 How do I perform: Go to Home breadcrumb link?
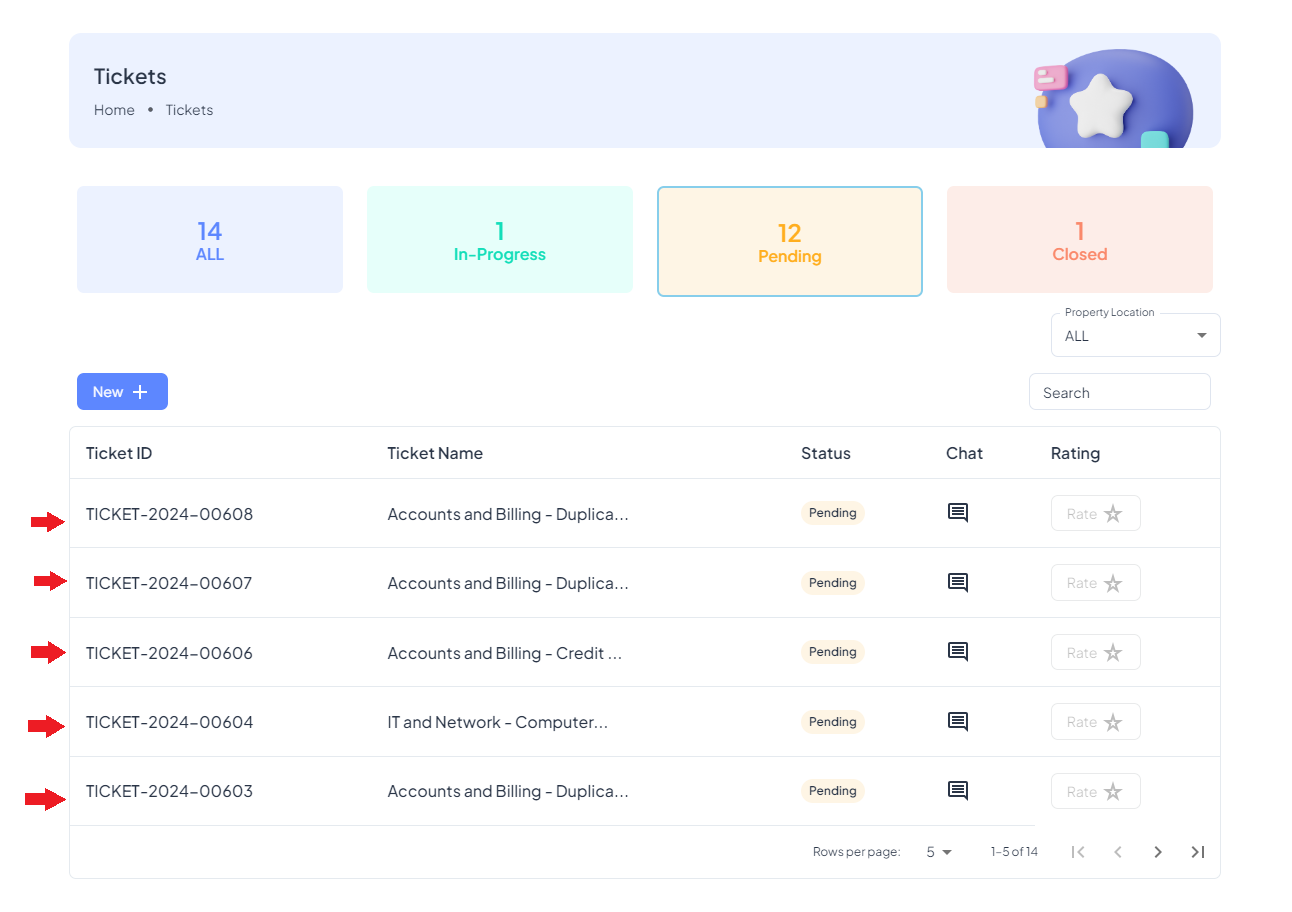[114, 110]
